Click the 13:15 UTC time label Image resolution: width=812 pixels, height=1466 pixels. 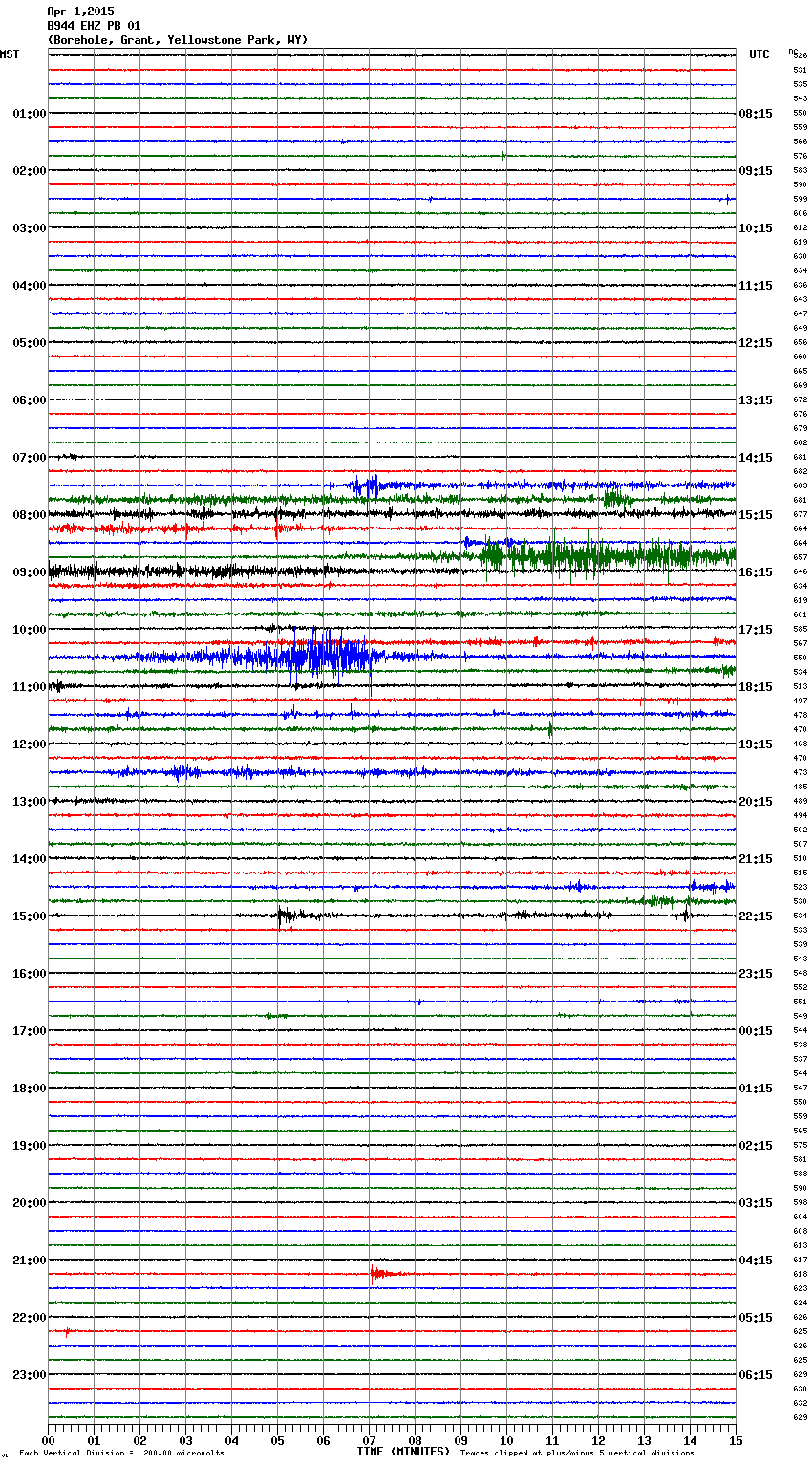point(756,400)
